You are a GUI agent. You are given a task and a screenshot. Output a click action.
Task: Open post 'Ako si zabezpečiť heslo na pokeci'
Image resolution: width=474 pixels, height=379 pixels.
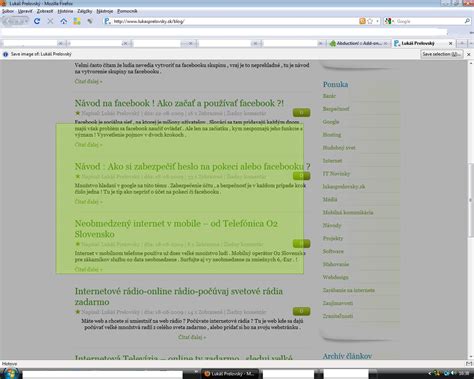(x=192, y=166)
